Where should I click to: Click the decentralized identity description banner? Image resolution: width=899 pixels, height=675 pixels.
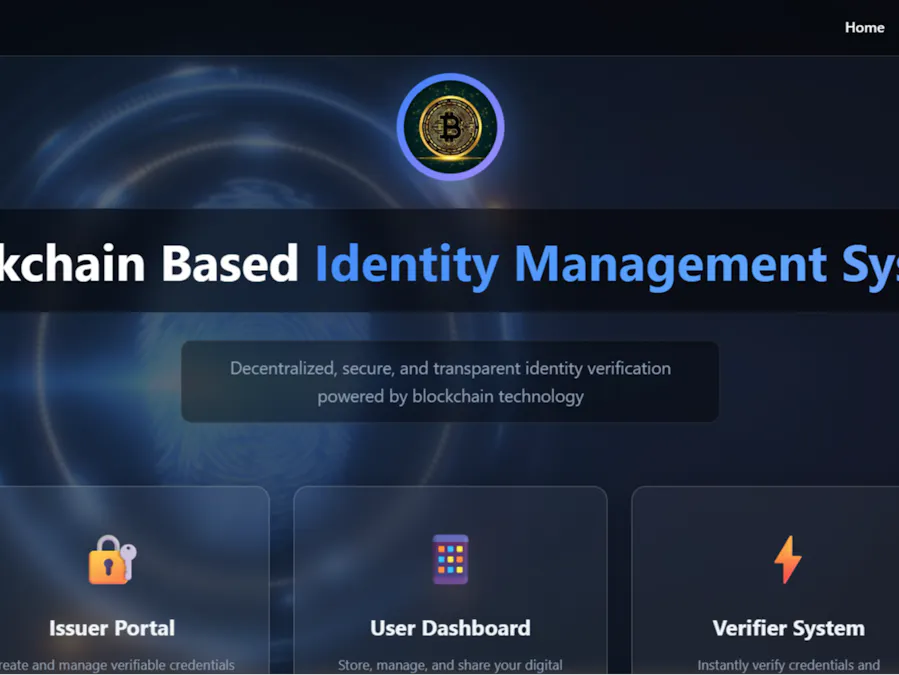click(450, 381)
